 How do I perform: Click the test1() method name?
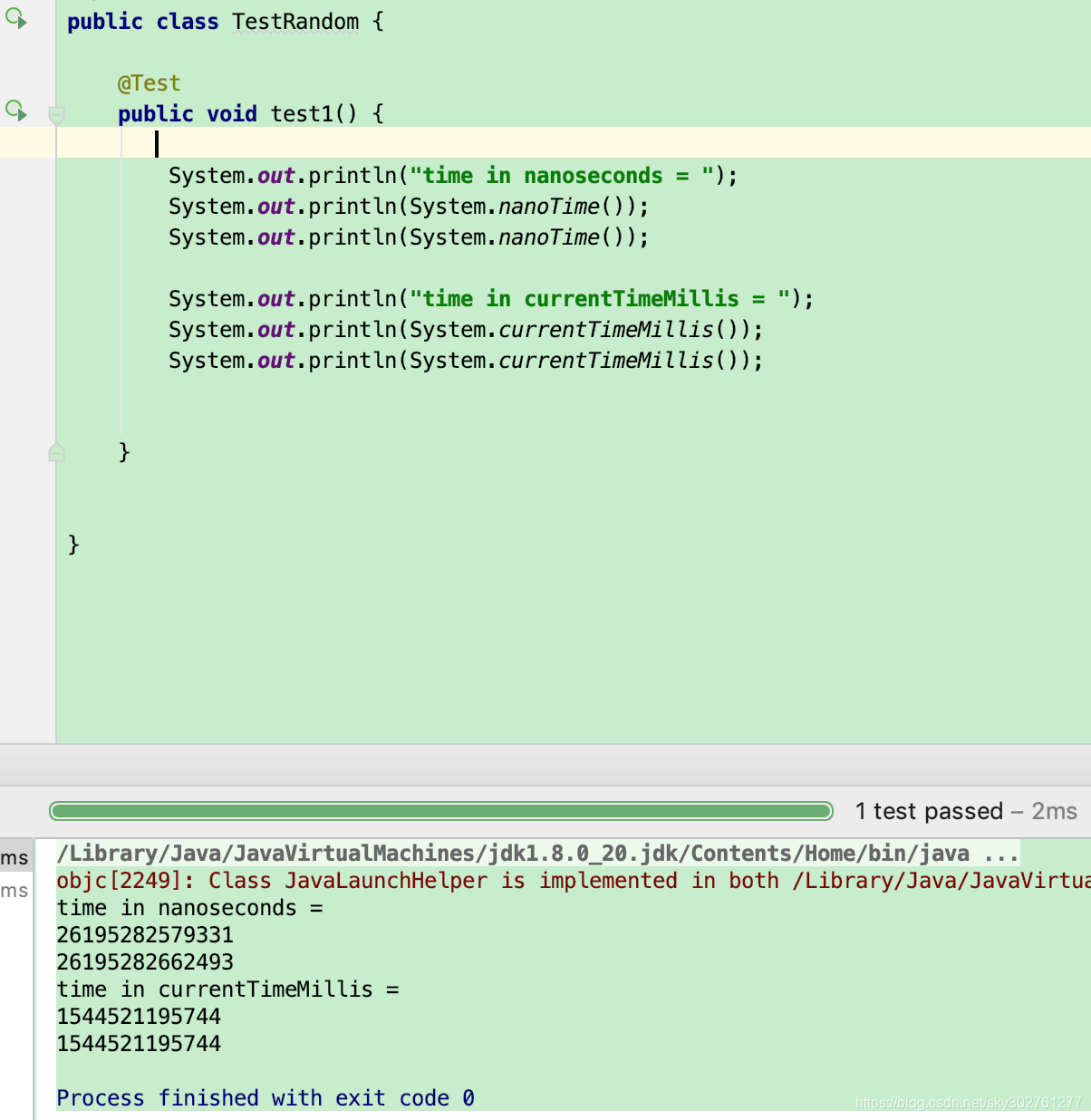click(x=314, y=114)
